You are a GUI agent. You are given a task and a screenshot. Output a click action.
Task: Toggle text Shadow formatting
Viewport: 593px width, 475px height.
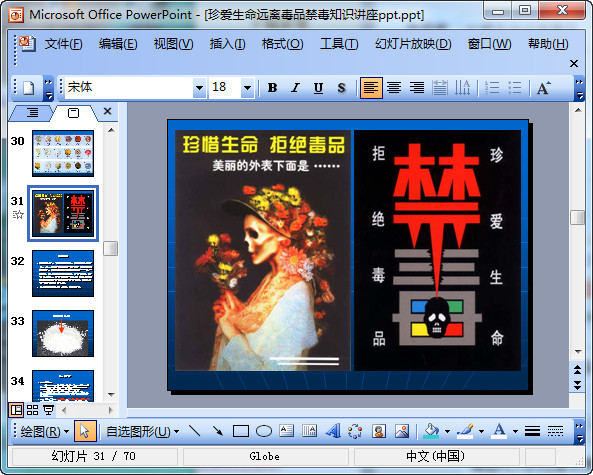341,88
